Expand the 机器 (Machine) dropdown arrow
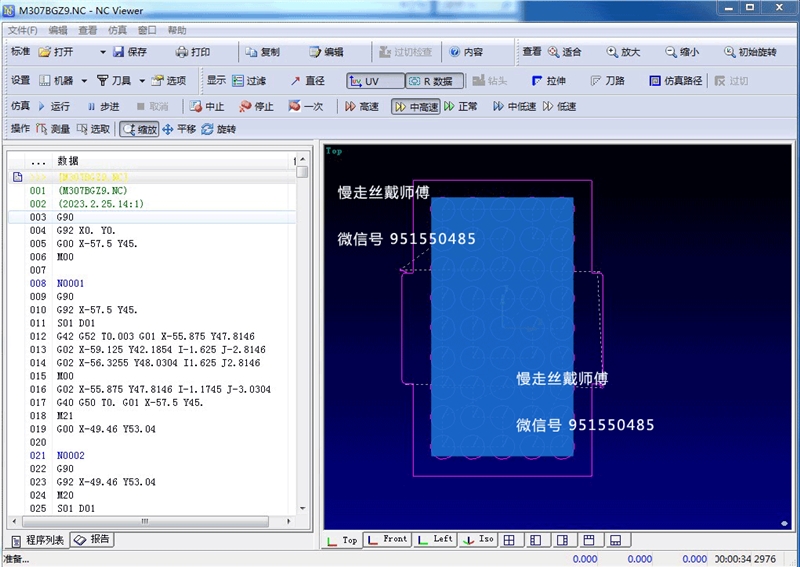The image size is (800, 567). tap(84, 81)
